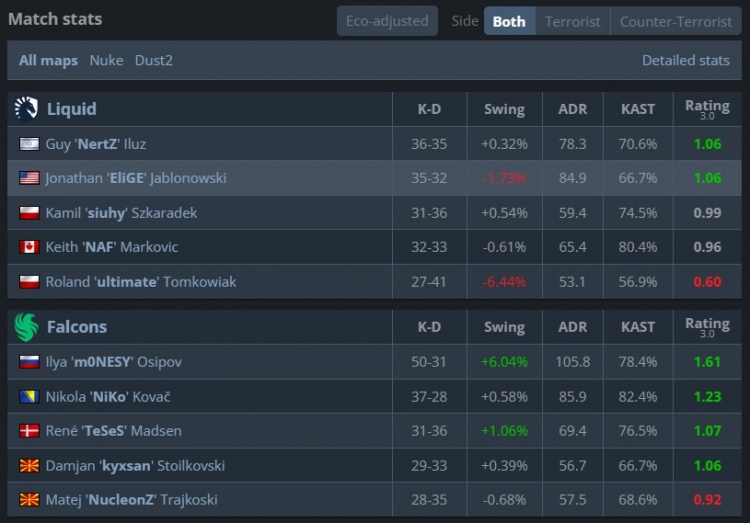Click the Rating 3.0 header for Liquid
The height and width of the screenshot is (523, 750).
(x=707, y=109)
